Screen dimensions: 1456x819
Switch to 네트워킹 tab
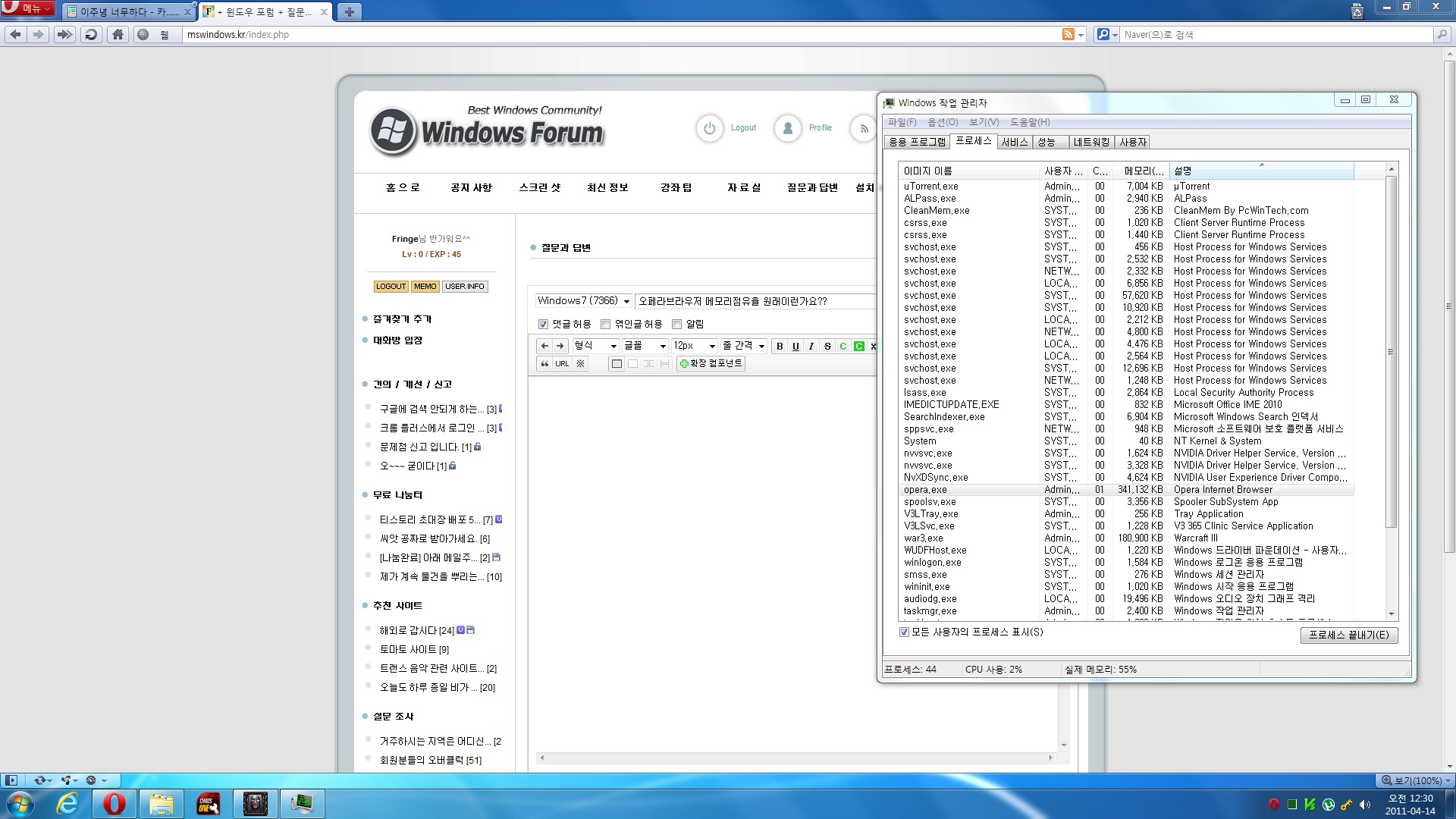click(1091, 142)
